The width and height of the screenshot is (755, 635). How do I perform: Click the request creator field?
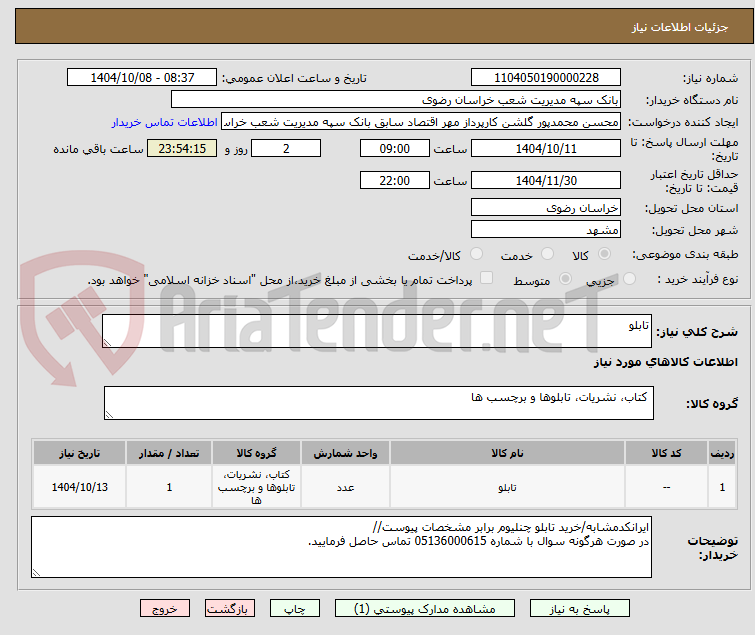point(421,122)
